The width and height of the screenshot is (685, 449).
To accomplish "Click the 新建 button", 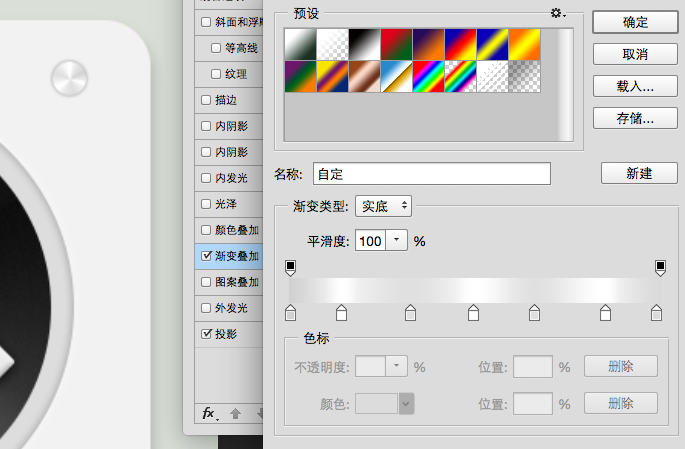I will click(639, 173).
